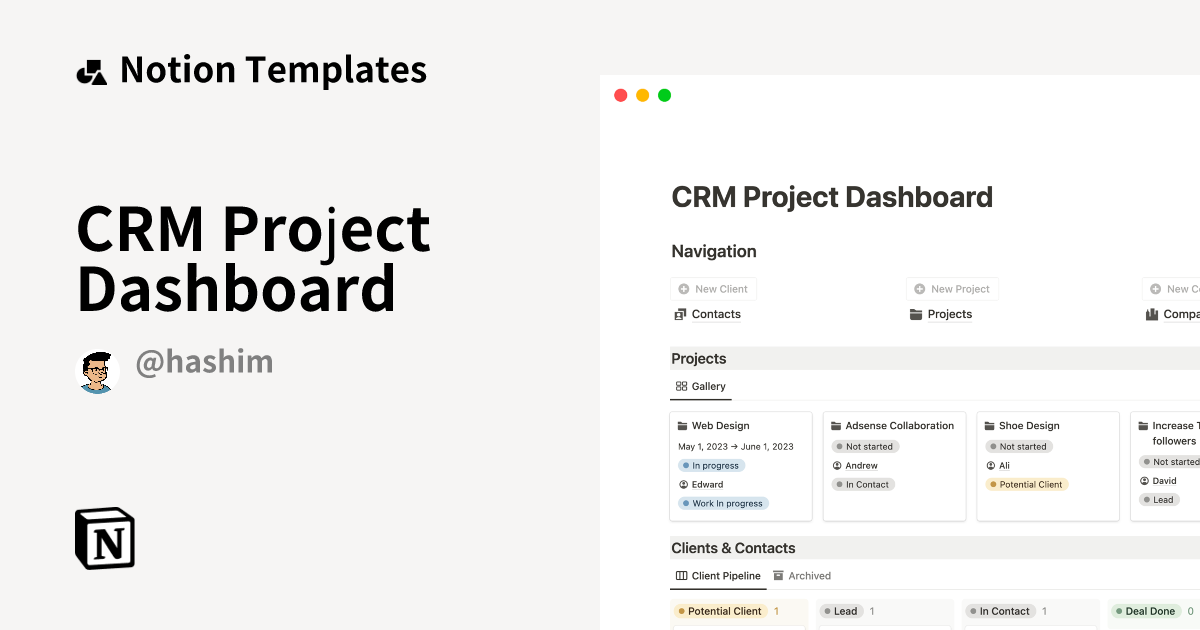This screenshot has height=630, width=1200.
Task: Click the Not started status on Shoe Design
Action: tap(1019, 446)
